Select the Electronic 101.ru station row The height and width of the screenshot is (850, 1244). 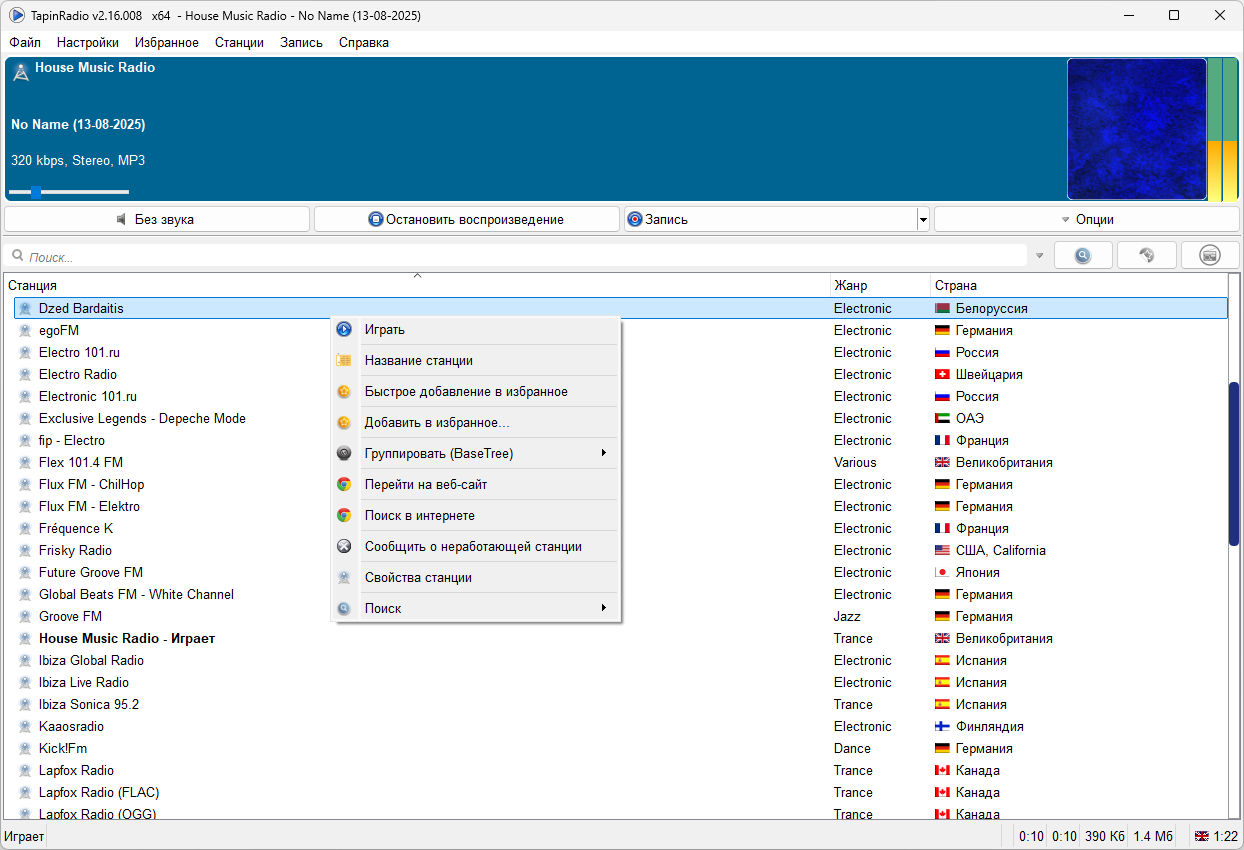click(x=620, y=396)
